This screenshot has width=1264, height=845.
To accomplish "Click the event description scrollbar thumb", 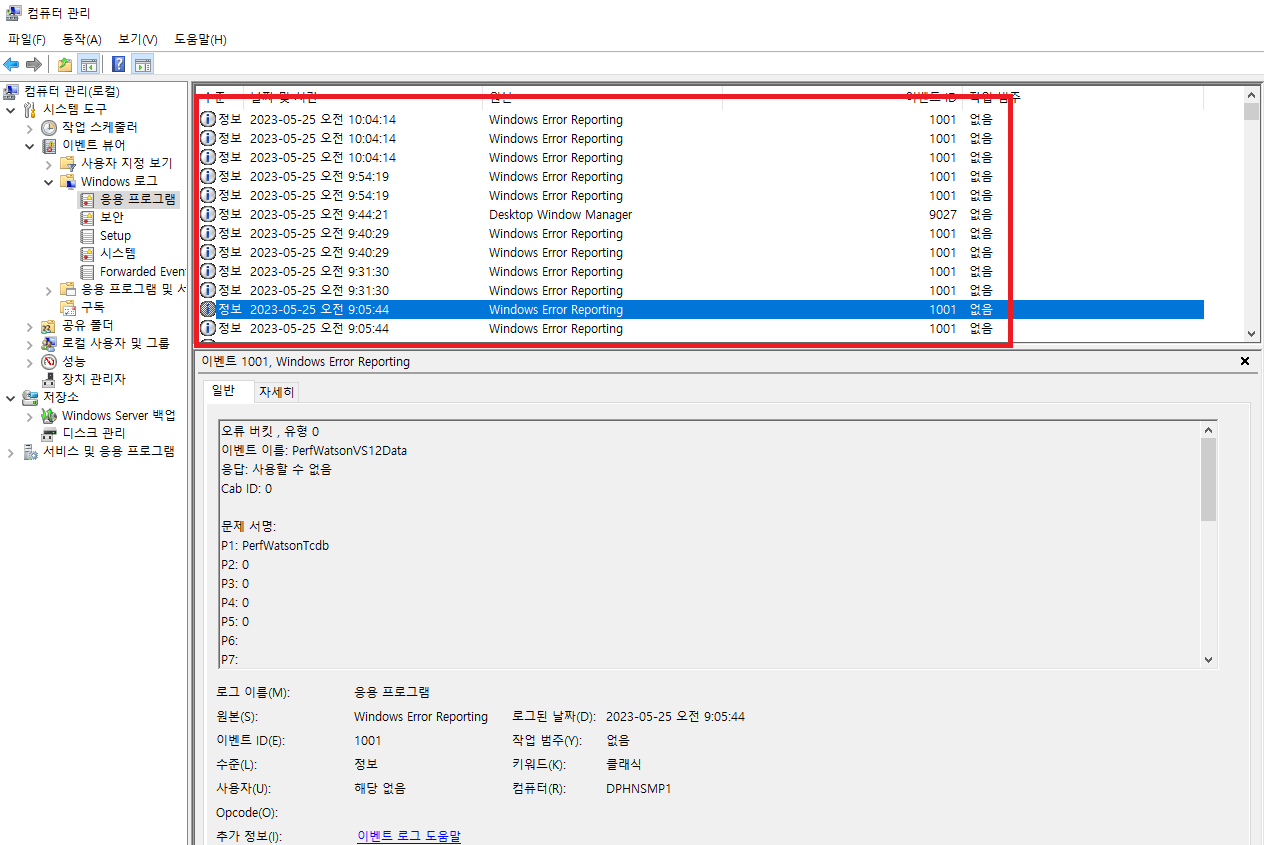I will [x=1208, y=479].
